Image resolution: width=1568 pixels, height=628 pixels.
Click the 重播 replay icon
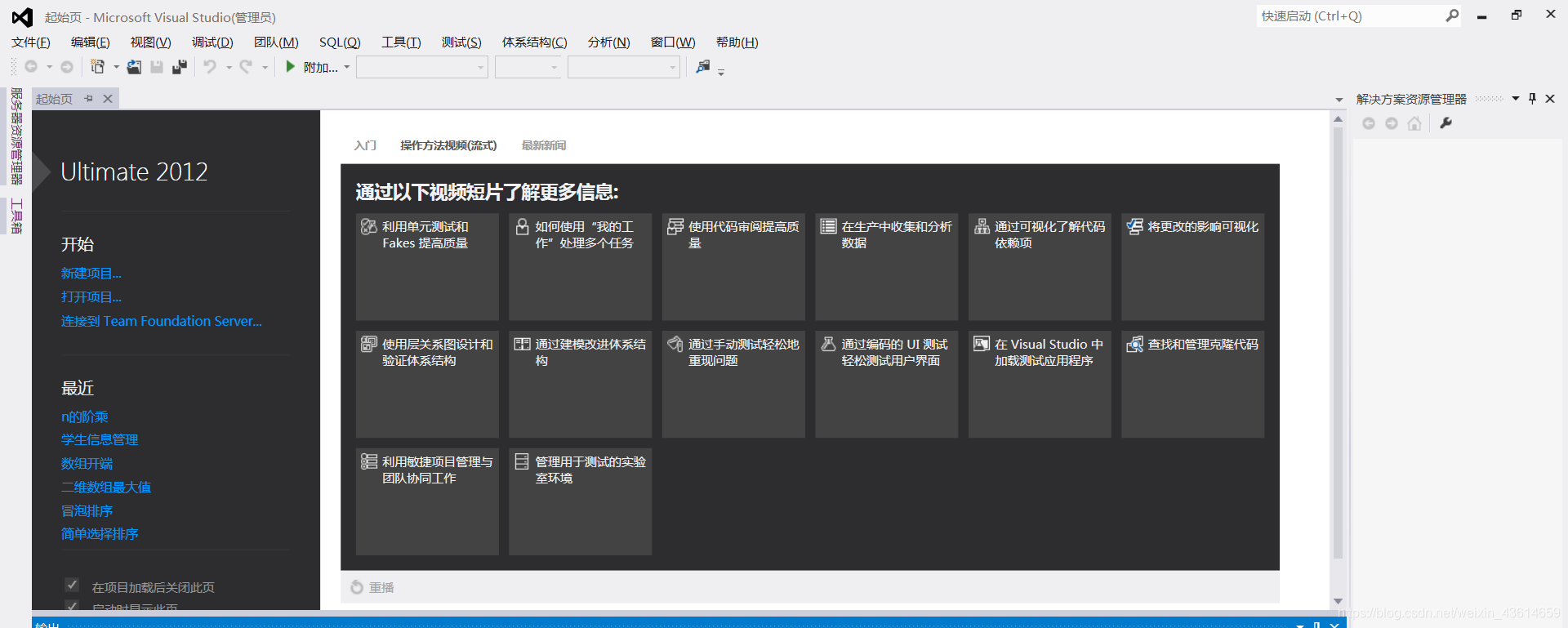(x=357, y=587)
